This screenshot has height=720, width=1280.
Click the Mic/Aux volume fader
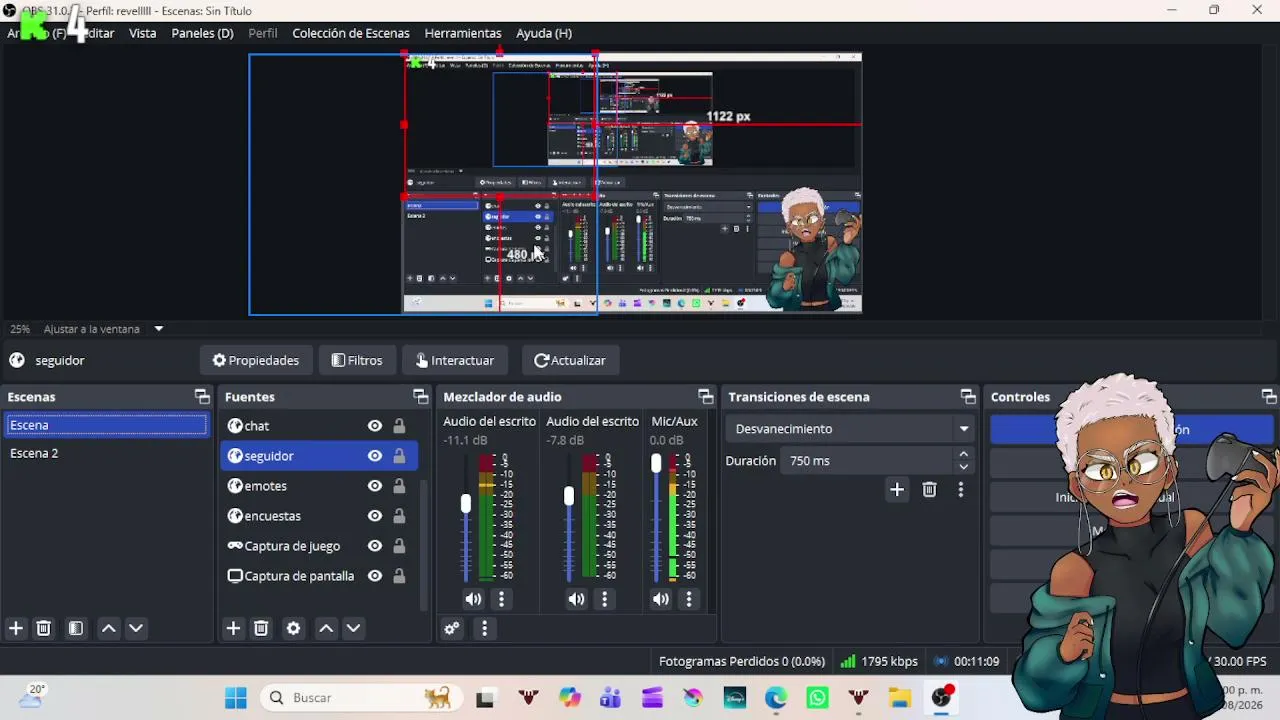click(656, 463)
